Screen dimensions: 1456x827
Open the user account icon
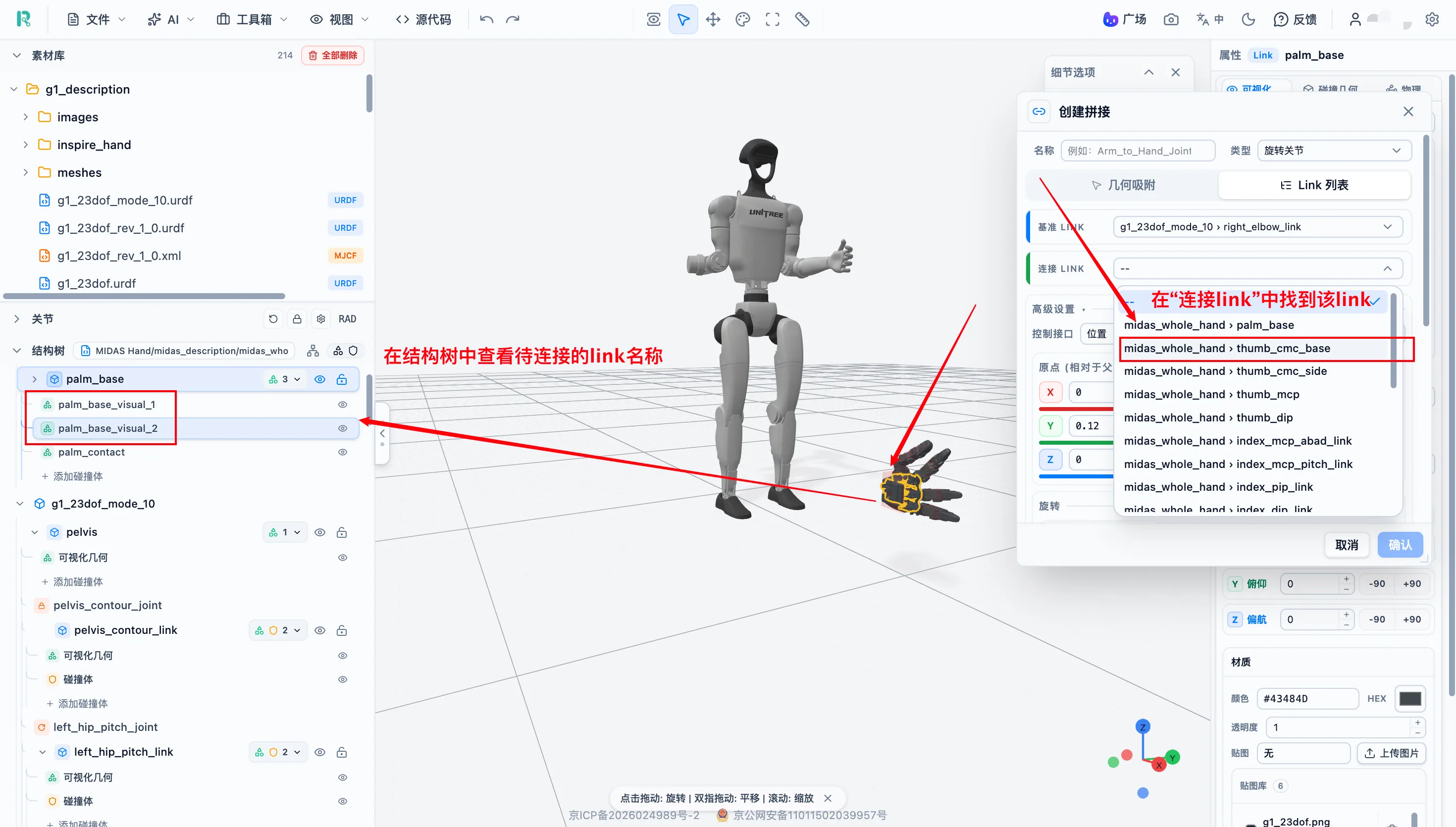click(x=1355, y=19)
